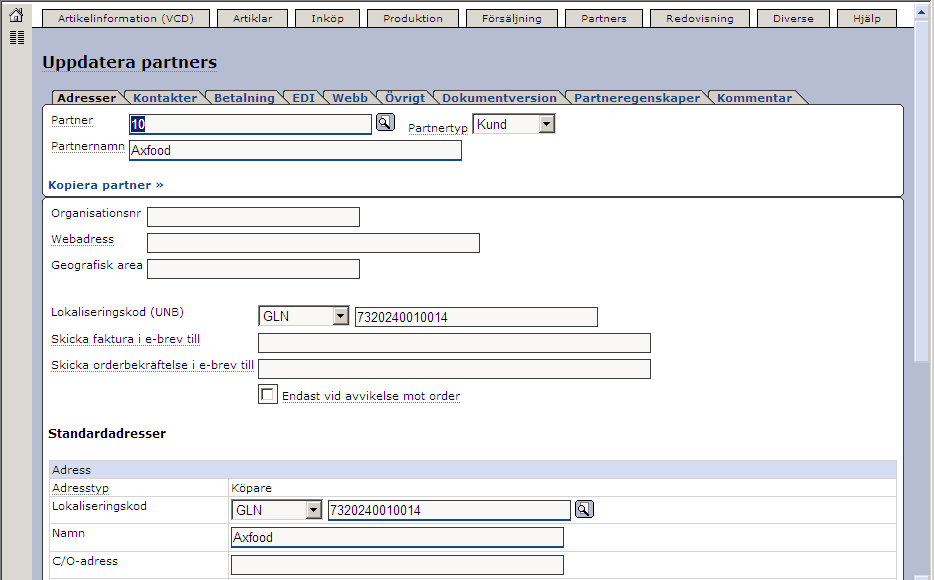Image resolution: width=934 pixels, height=580 pixels.
Task: Switch to the Kommentar tab
Action: coord(754,98)
